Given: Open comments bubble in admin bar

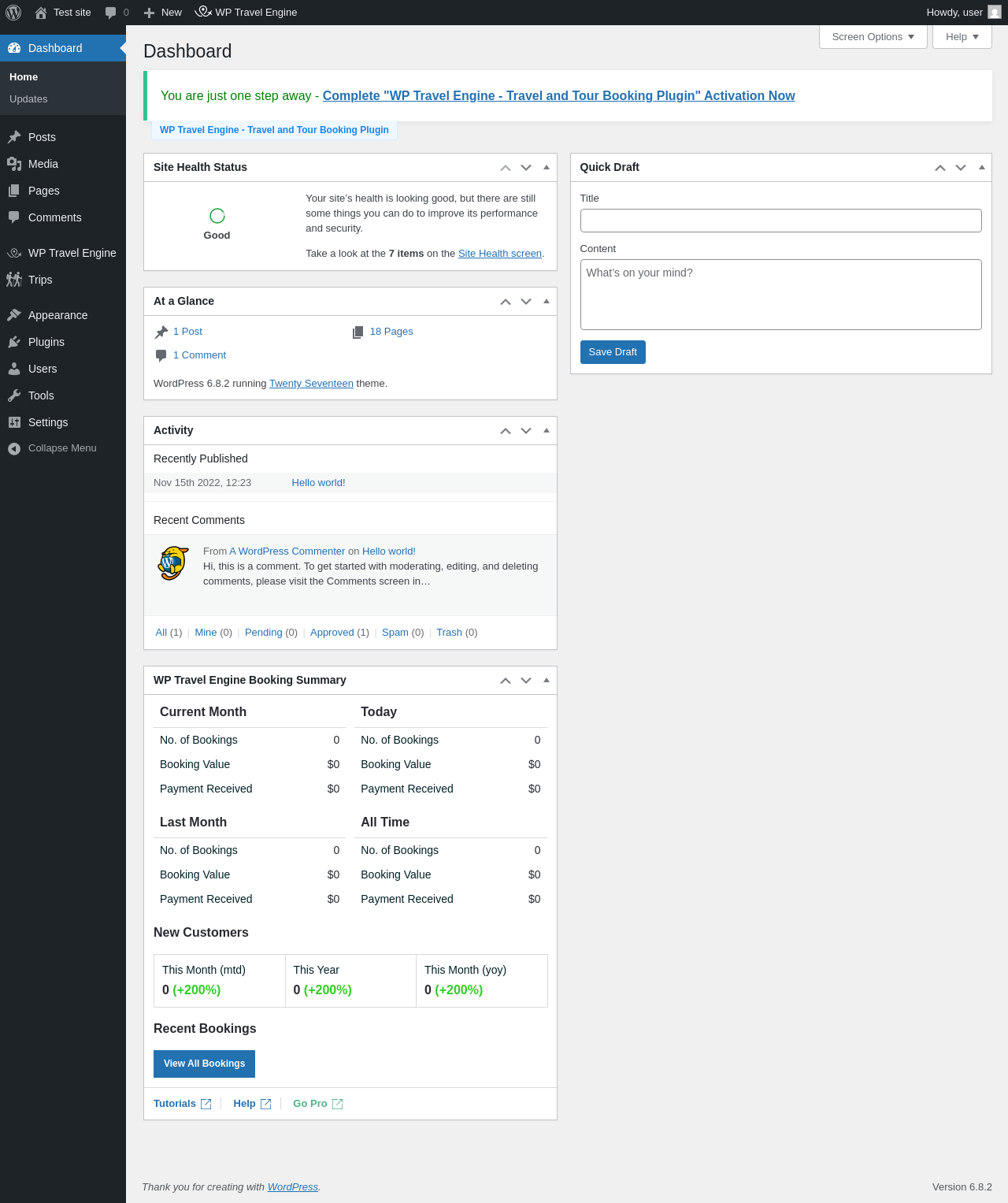Looking at the screenshot, I should tap(111, 13).
